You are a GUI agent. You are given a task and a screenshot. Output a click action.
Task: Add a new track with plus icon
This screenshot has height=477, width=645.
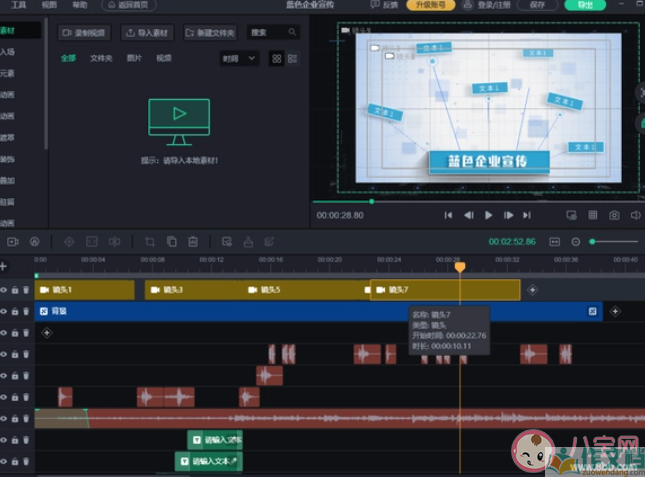pyautogui.click(x=4, y=266)
